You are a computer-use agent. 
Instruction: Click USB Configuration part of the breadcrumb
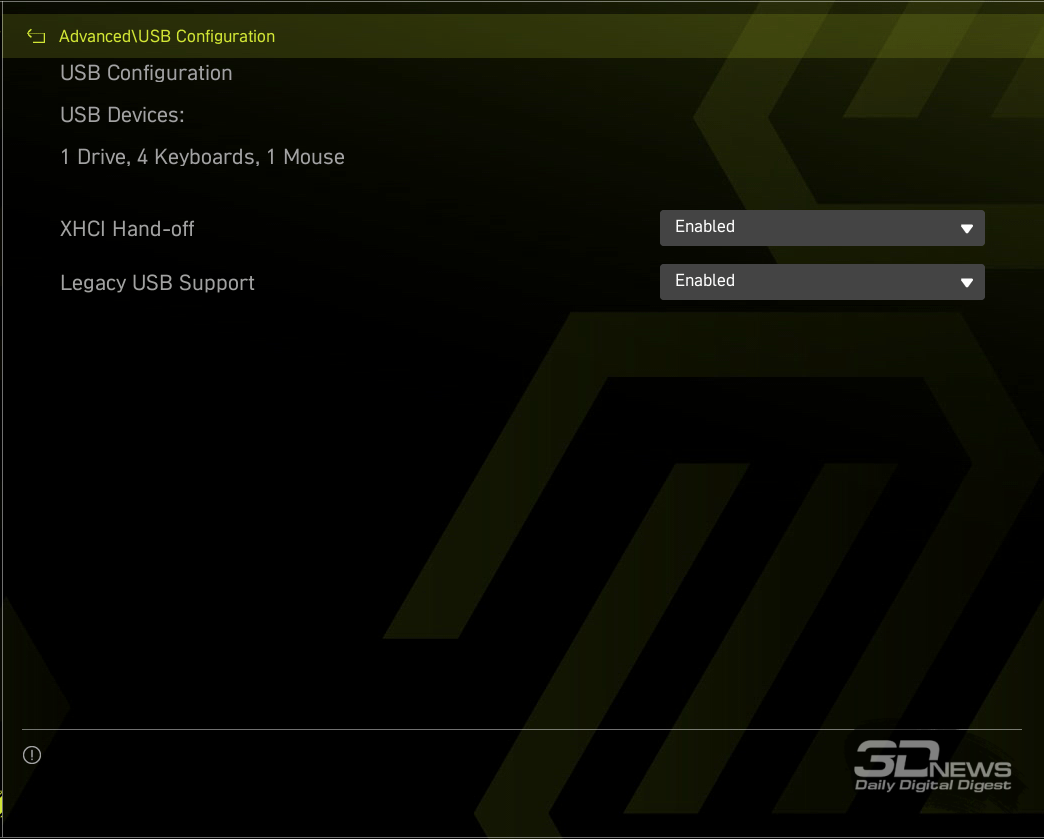206,37
